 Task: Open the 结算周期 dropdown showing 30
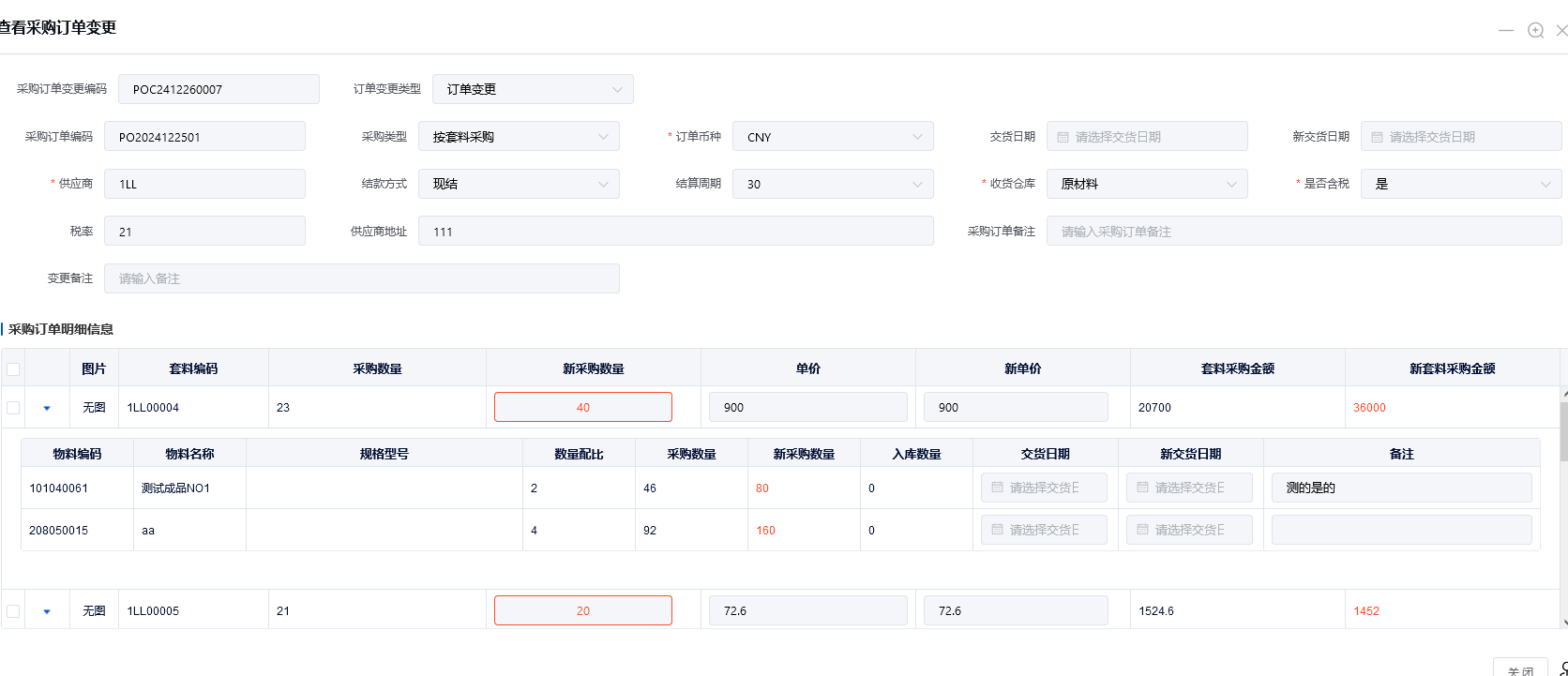[x=833, y=184]
